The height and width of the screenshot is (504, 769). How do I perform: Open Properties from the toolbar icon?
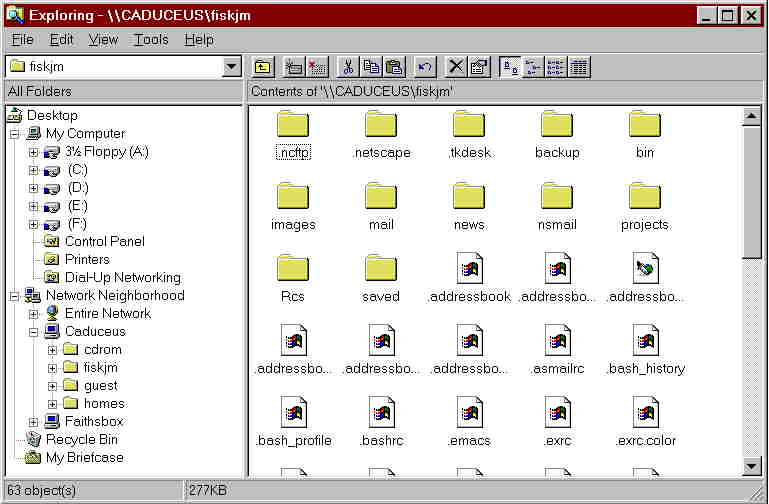tap(479, 67)
